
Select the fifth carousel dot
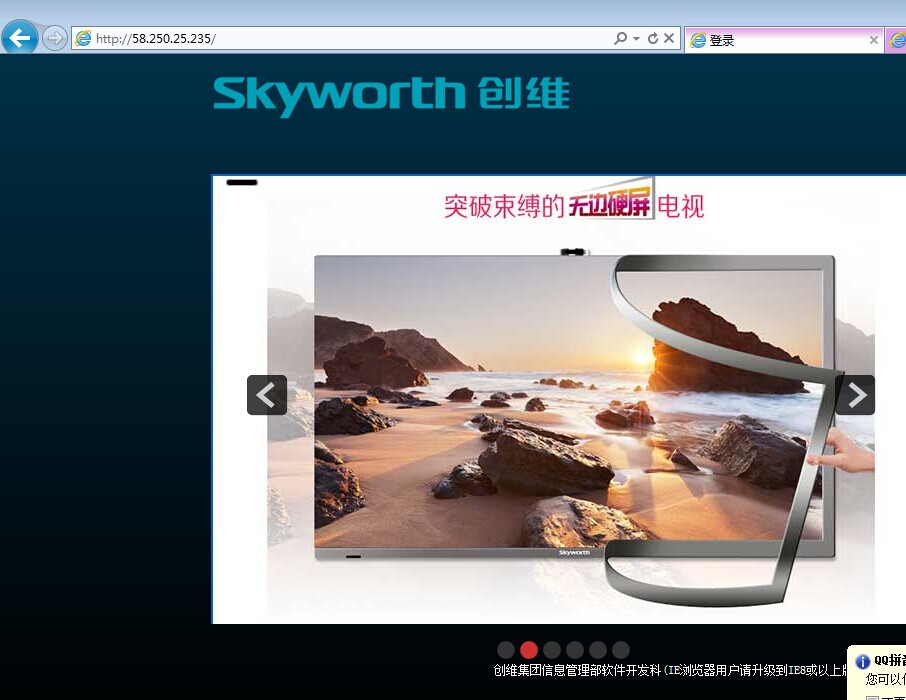tap(598, 650)
